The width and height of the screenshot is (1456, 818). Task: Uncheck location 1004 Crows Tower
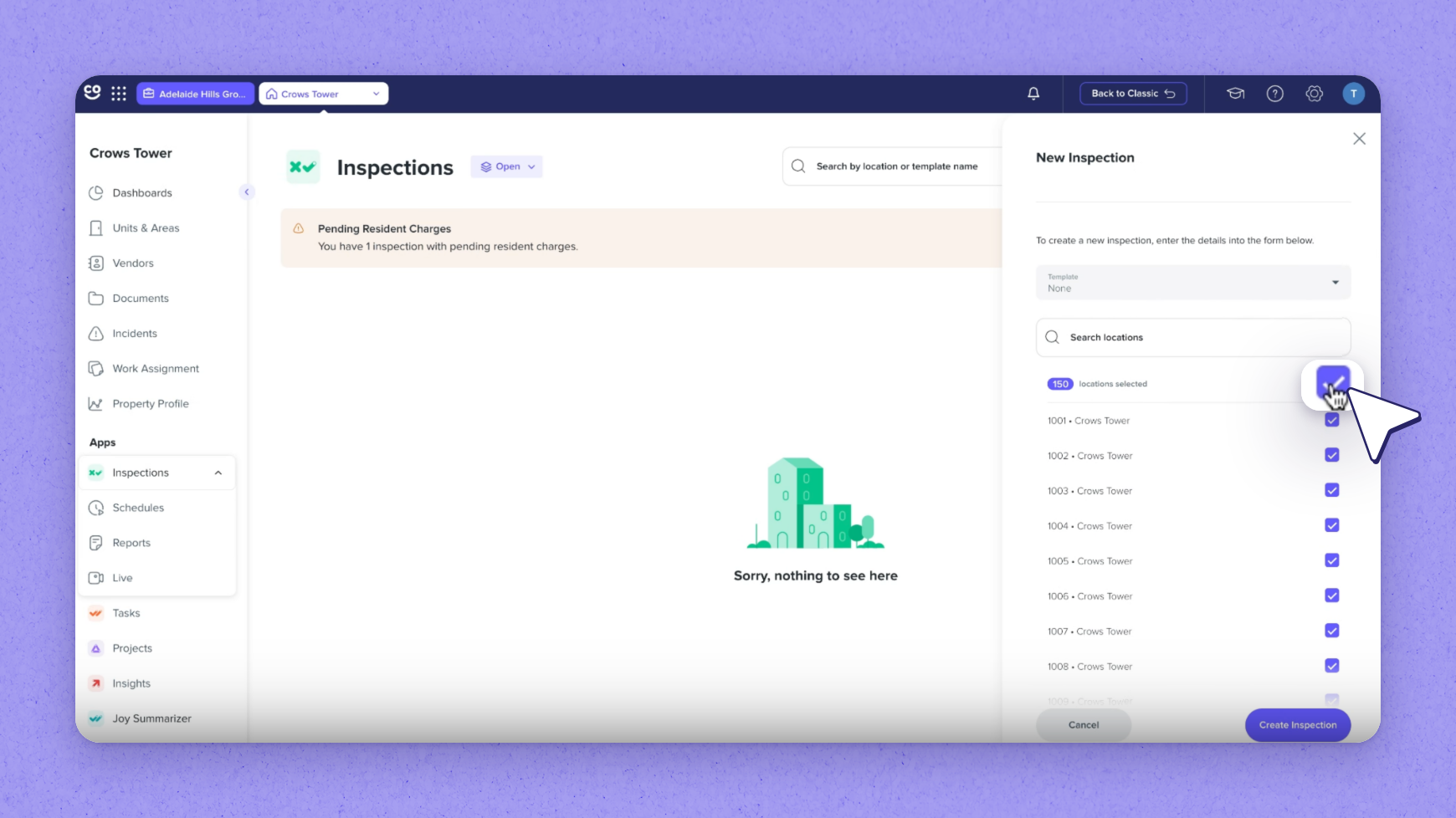pyautogui.click(x=1331, y=525)
